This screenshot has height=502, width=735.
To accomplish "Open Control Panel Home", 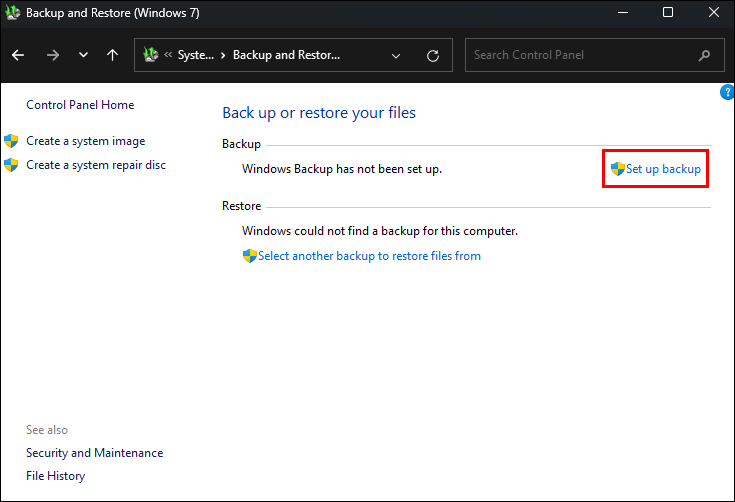I will click(80, 105).
